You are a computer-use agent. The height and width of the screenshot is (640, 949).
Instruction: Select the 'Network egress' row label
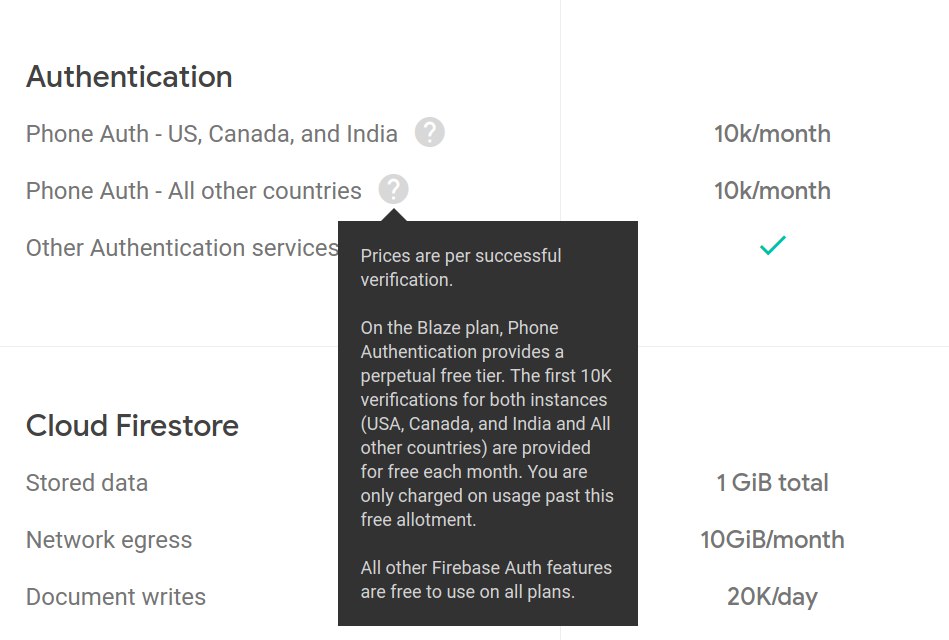(109, 539)
